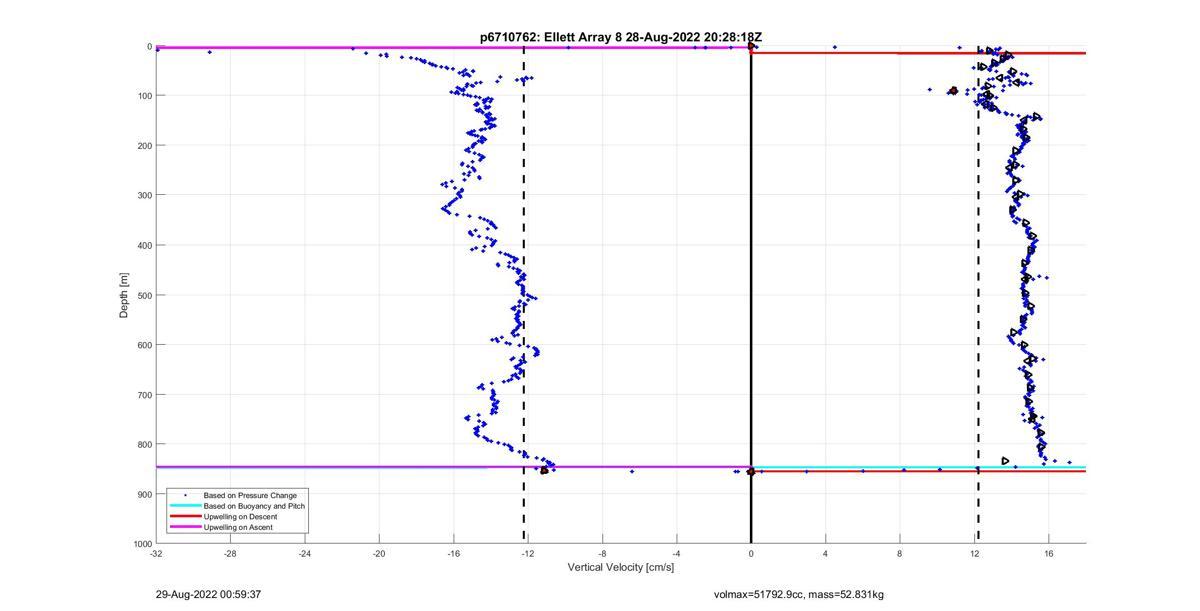The image size is (1200, 611).
Task: Click the y-axis tick label 200
Action: 144,146
